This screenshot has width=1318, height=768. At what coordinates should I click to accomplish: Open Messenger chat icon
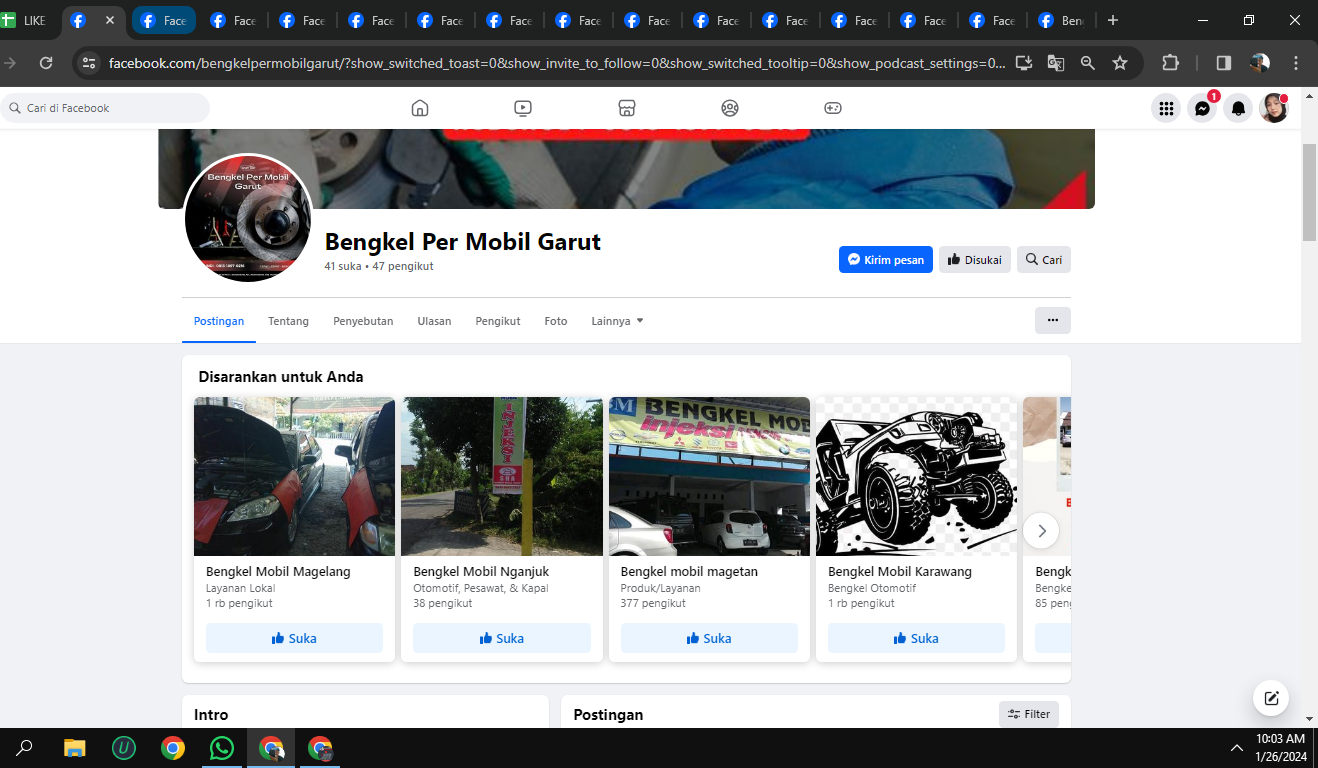(x=1202, y=108)
